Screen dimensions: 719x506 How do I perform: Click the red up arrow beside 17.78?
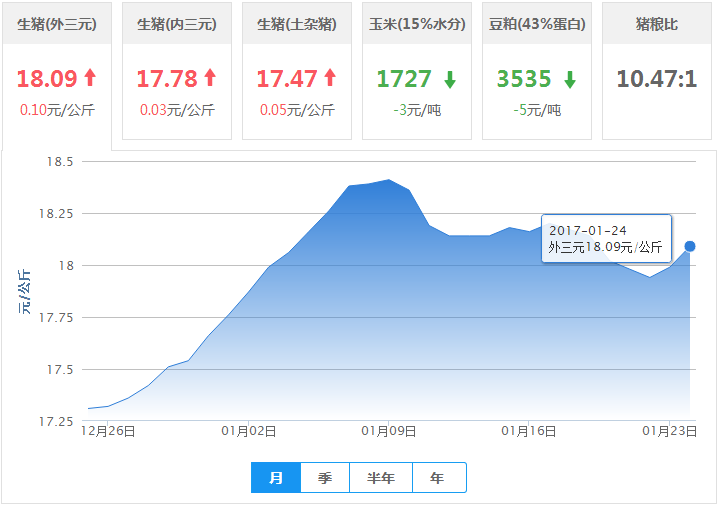(210, 78)
